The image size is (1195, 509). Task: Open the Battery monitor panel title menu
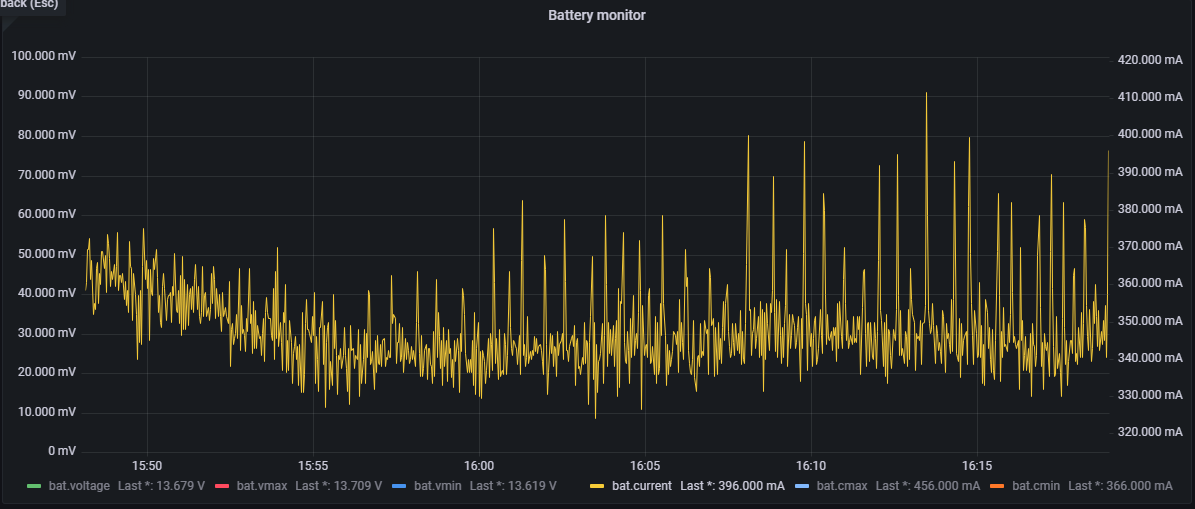[x=597, y=15]
